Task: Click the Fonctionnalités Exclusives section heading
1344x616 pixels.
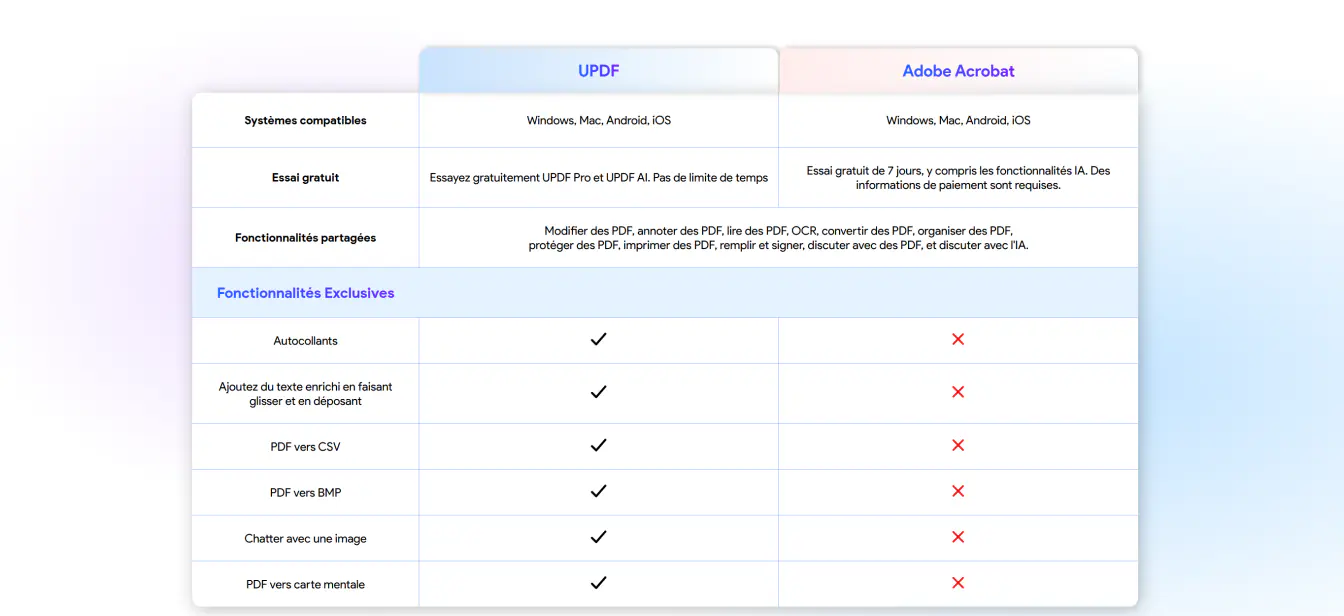Action: pyautogui.click(x=306, y=293)
